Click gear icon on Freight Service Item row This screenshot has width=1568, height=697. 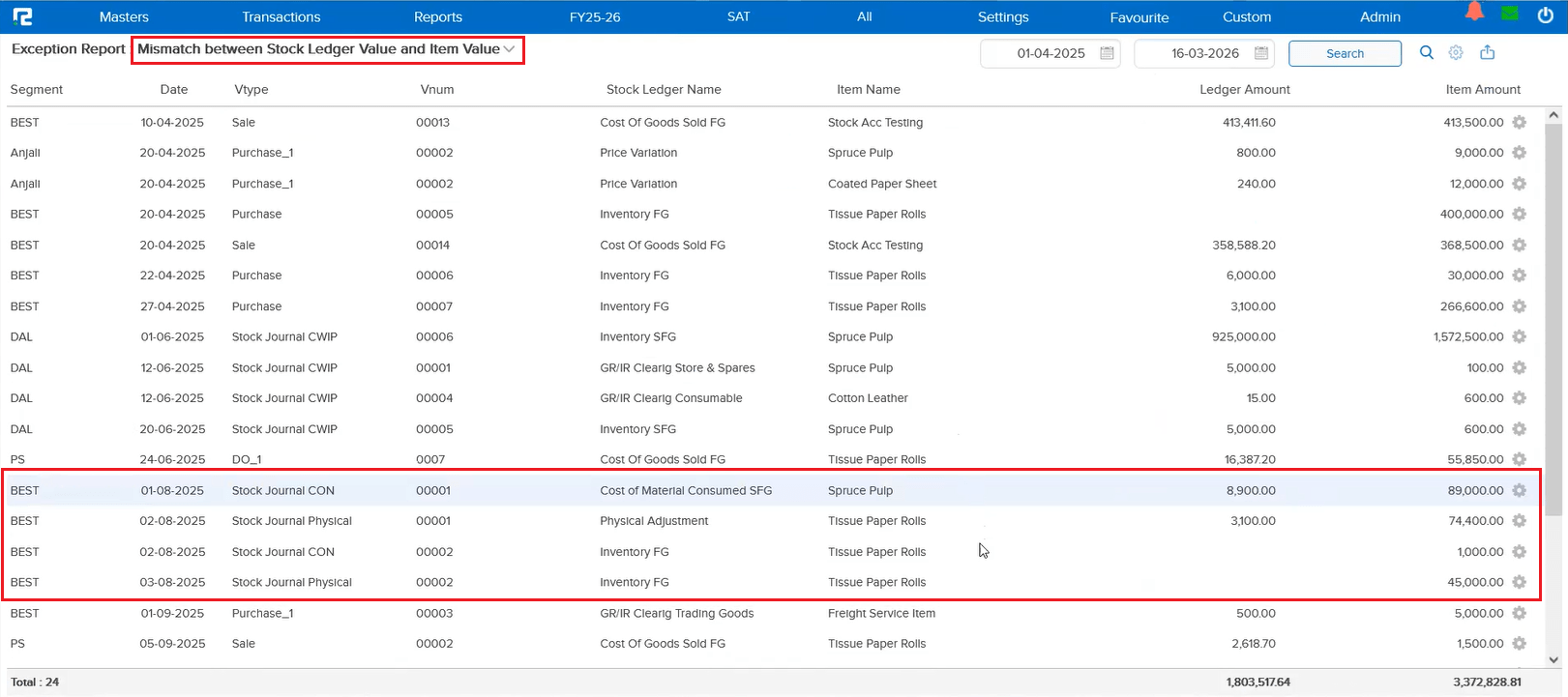tap(1520, 613)
